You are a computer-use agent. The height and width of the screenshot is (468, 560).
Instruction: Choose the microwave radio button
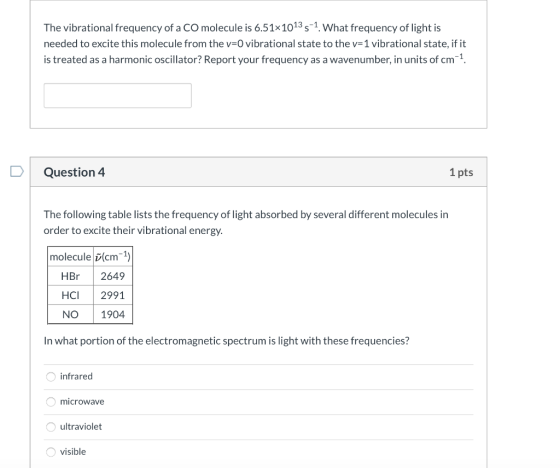click(x=51, y=402)
